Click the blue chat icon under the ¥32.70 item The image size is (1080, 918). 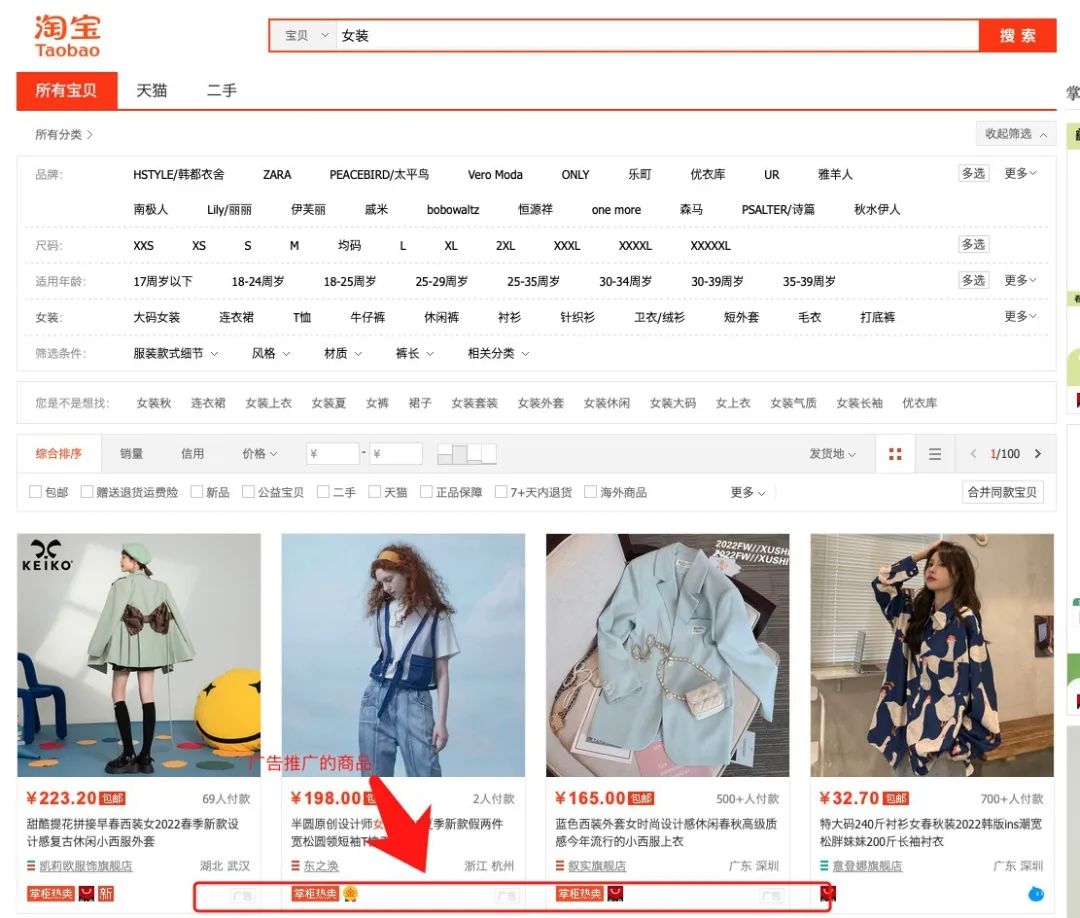click(1036, 894)
